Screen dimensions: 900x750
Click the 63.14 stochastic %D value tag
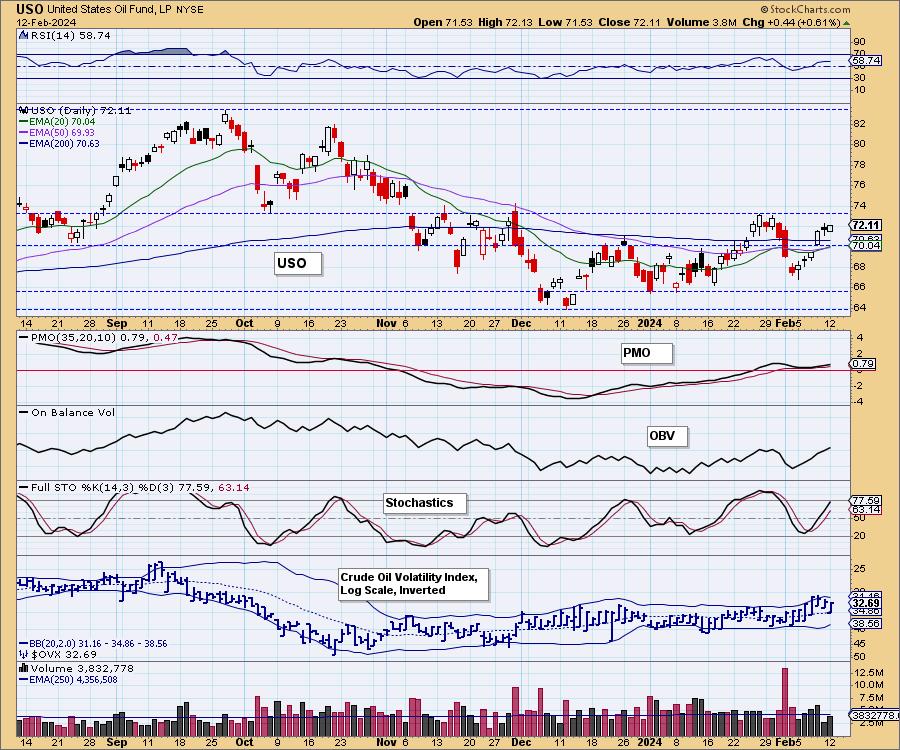click(x=866, y=510)
